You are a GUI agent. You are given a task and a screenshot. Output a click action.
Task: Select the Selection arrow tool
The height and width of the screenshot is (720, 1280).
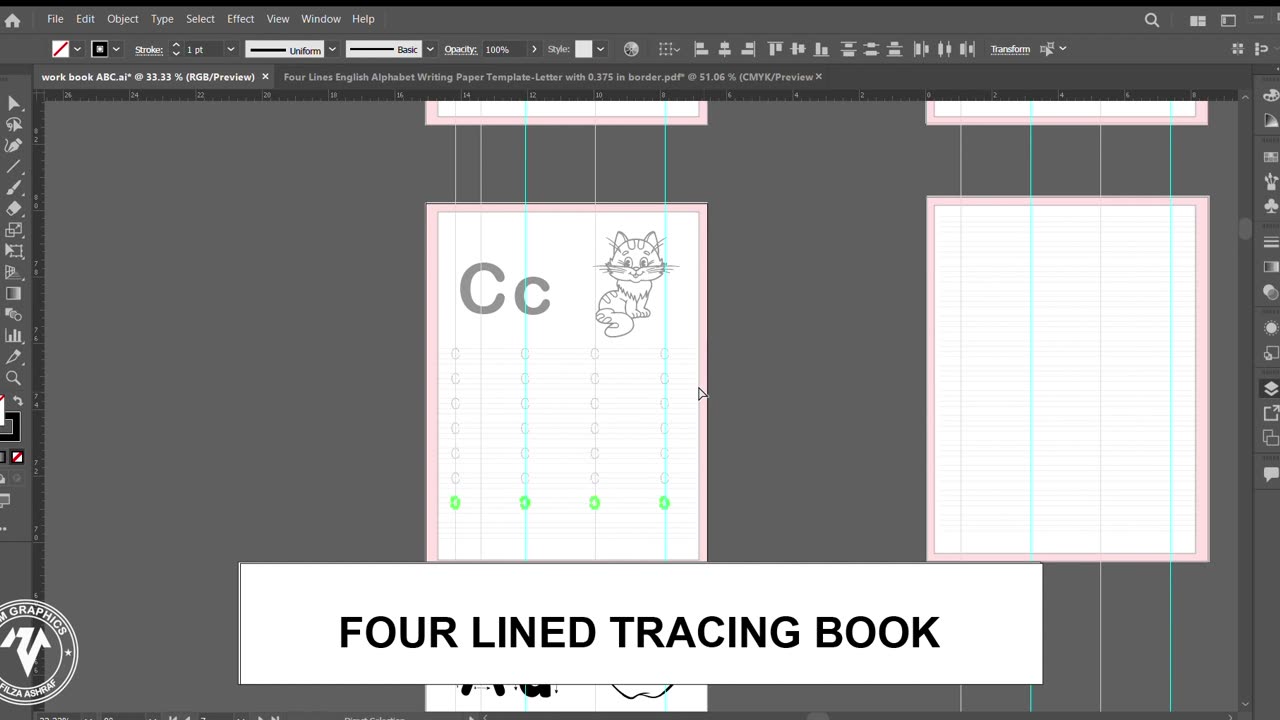pos(14,104)
